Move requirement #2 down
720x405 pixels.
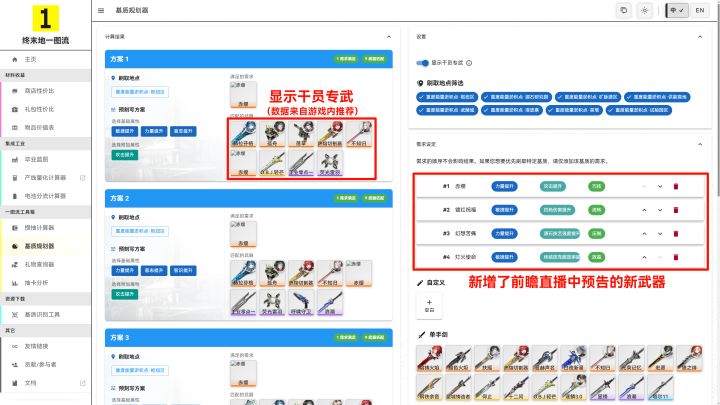click(x=660, y=210)
